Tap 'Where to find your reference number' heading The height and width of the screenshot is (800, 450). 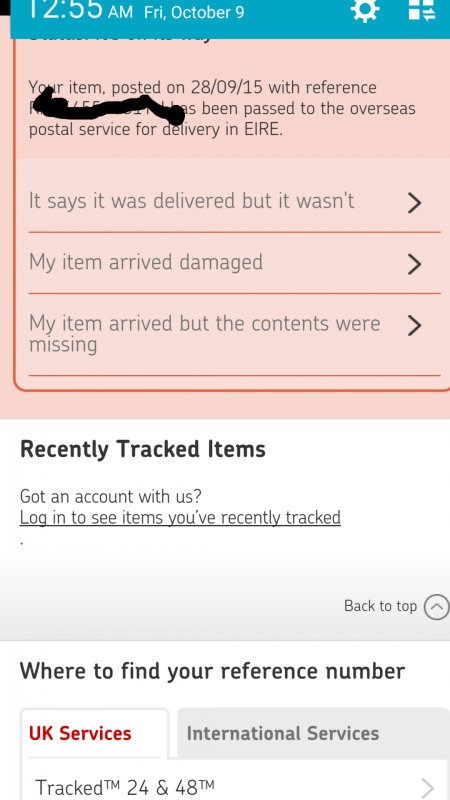(212, 671)
